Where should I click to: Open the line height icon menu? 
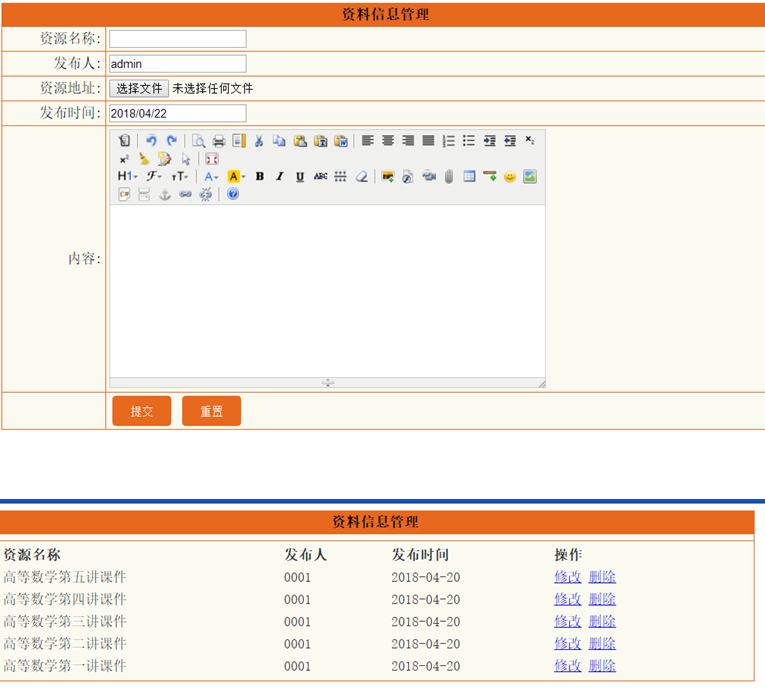click(x=341, y=176)
